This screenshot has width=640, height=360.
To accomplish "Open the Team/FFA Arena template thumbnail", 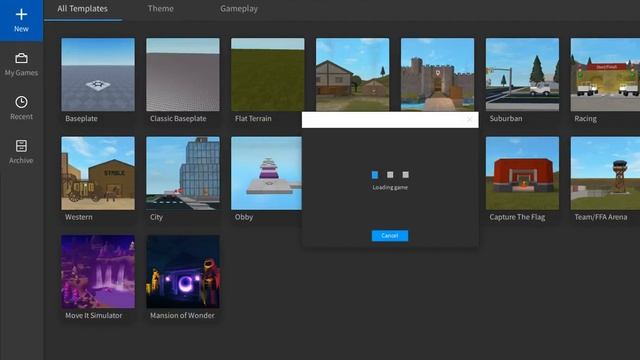I will [x=605, y=173].
